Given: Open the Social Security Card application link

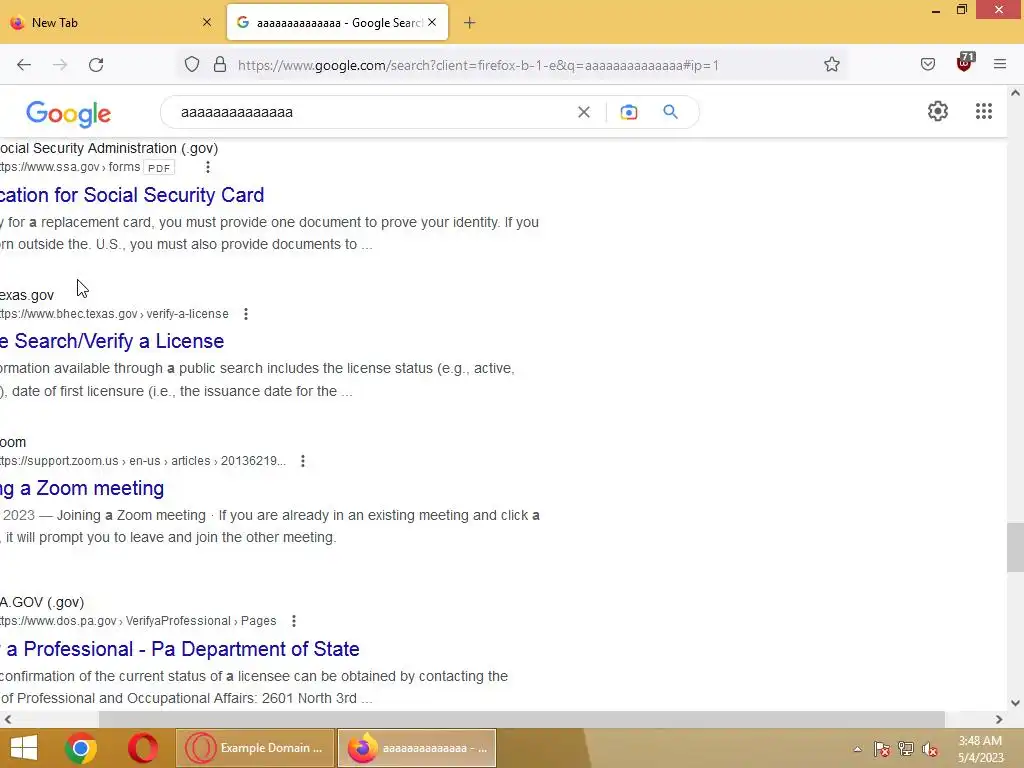Looking at the screenshot, I should (132, 195).
